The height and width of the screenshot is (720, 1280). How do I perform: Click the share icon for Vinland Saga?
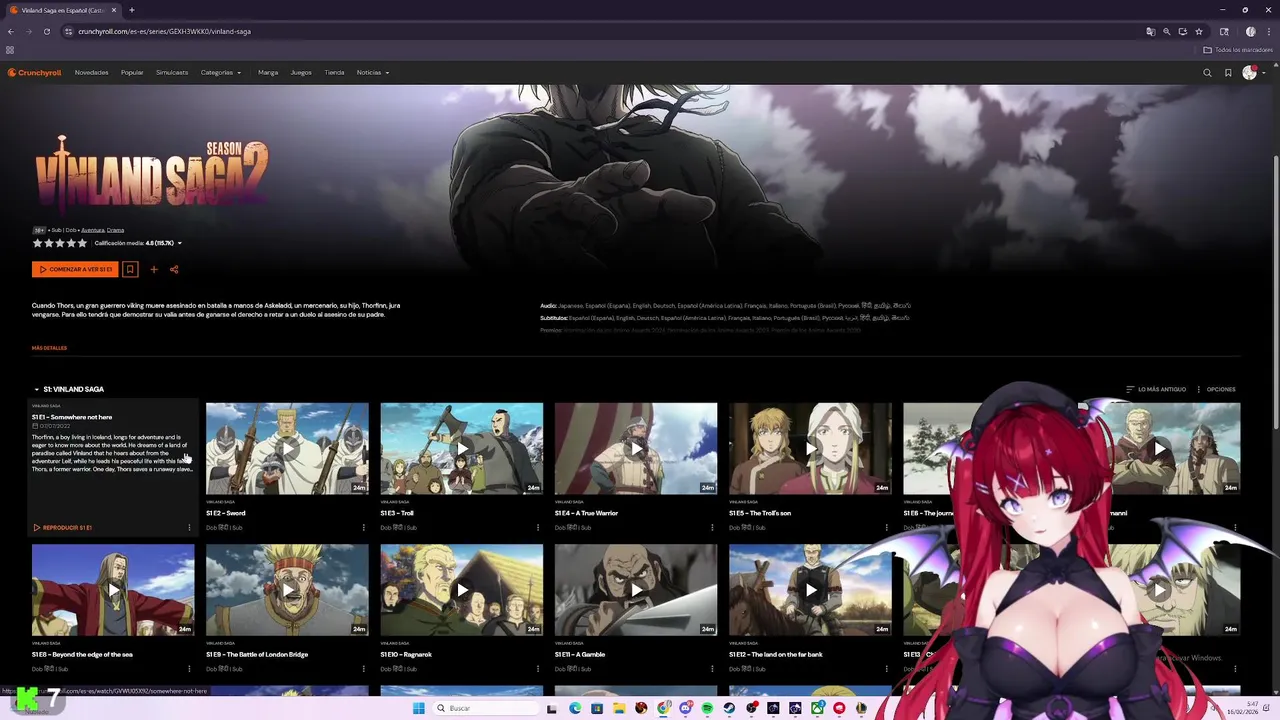click(x=174, y=269)
